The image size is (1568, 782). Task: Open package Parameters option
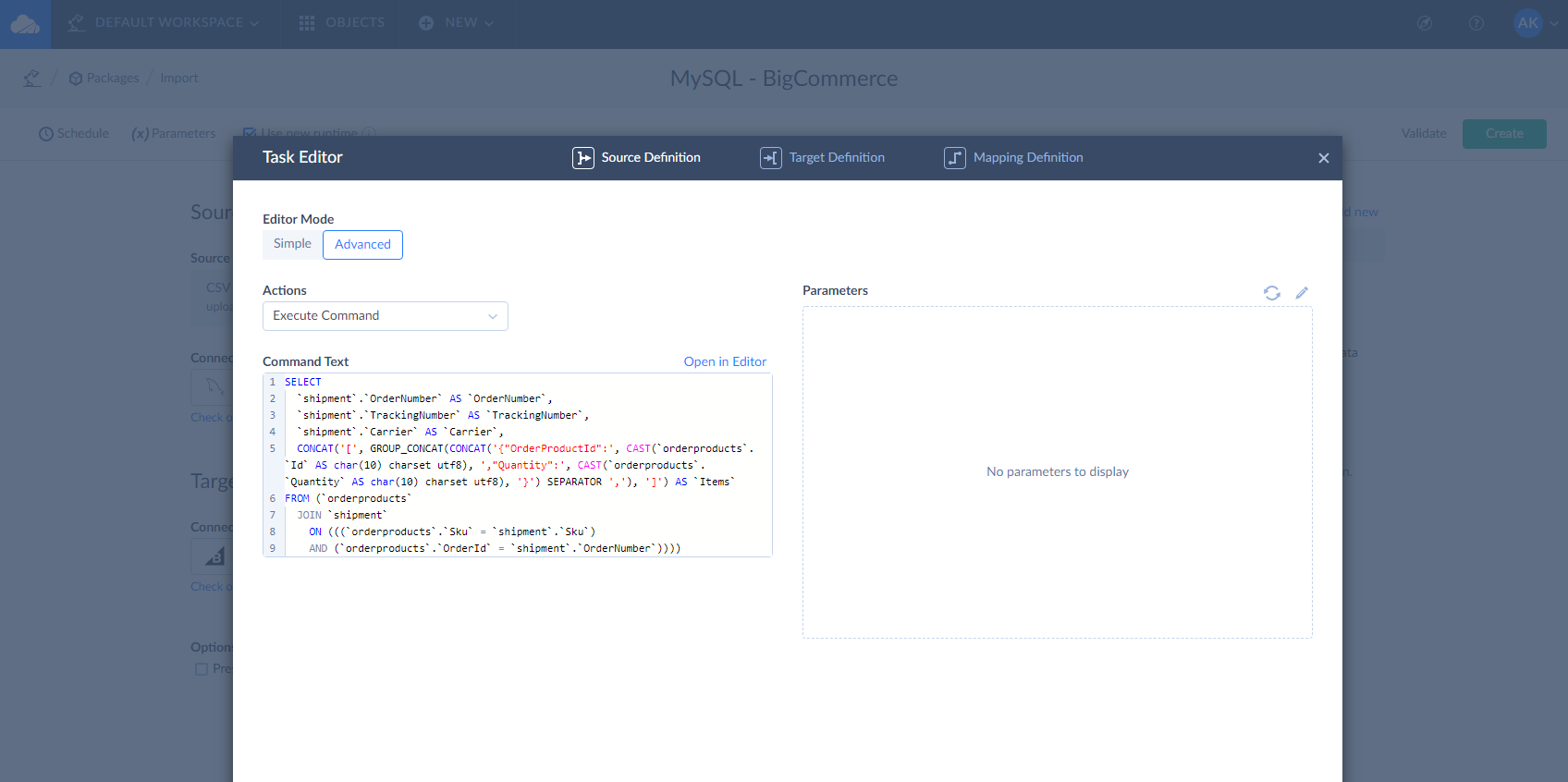coord(174,133)
